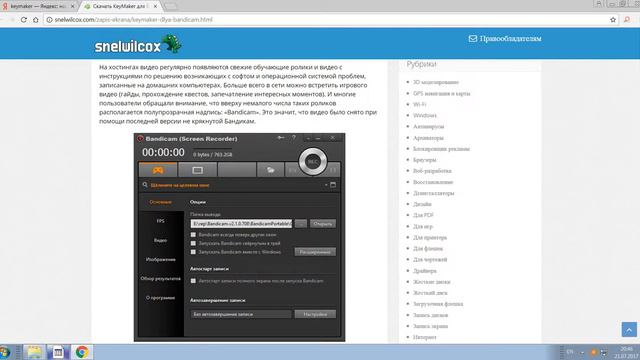Open the Деинсталляторы category
Image resolution: width=640 pixels, height=360 pixels.
click(433, 193)
